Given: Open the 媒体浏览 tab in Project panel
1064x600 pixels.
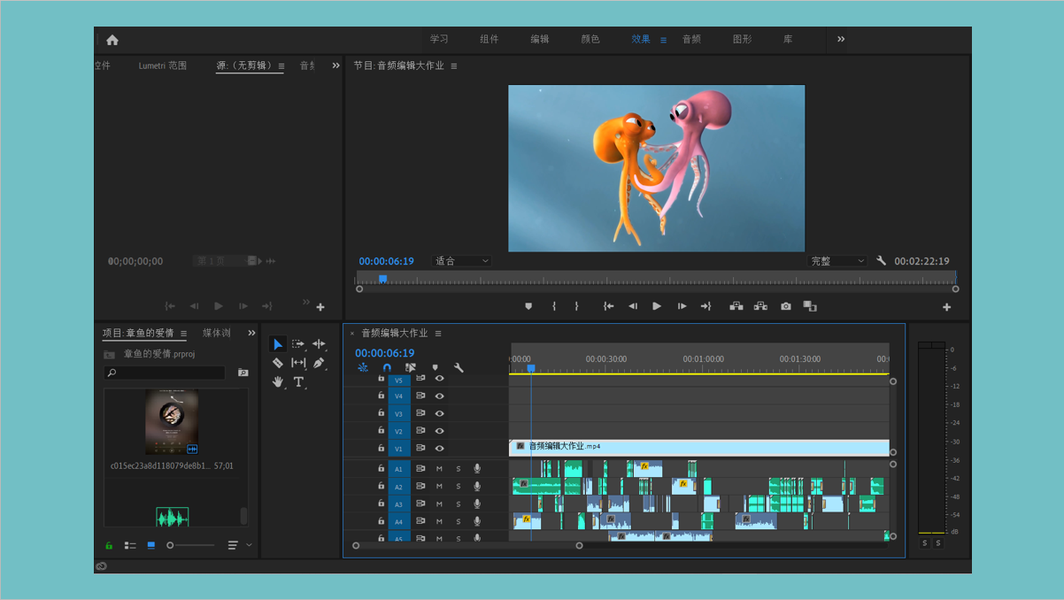Looking at the screenshot, I should point(216,333).
